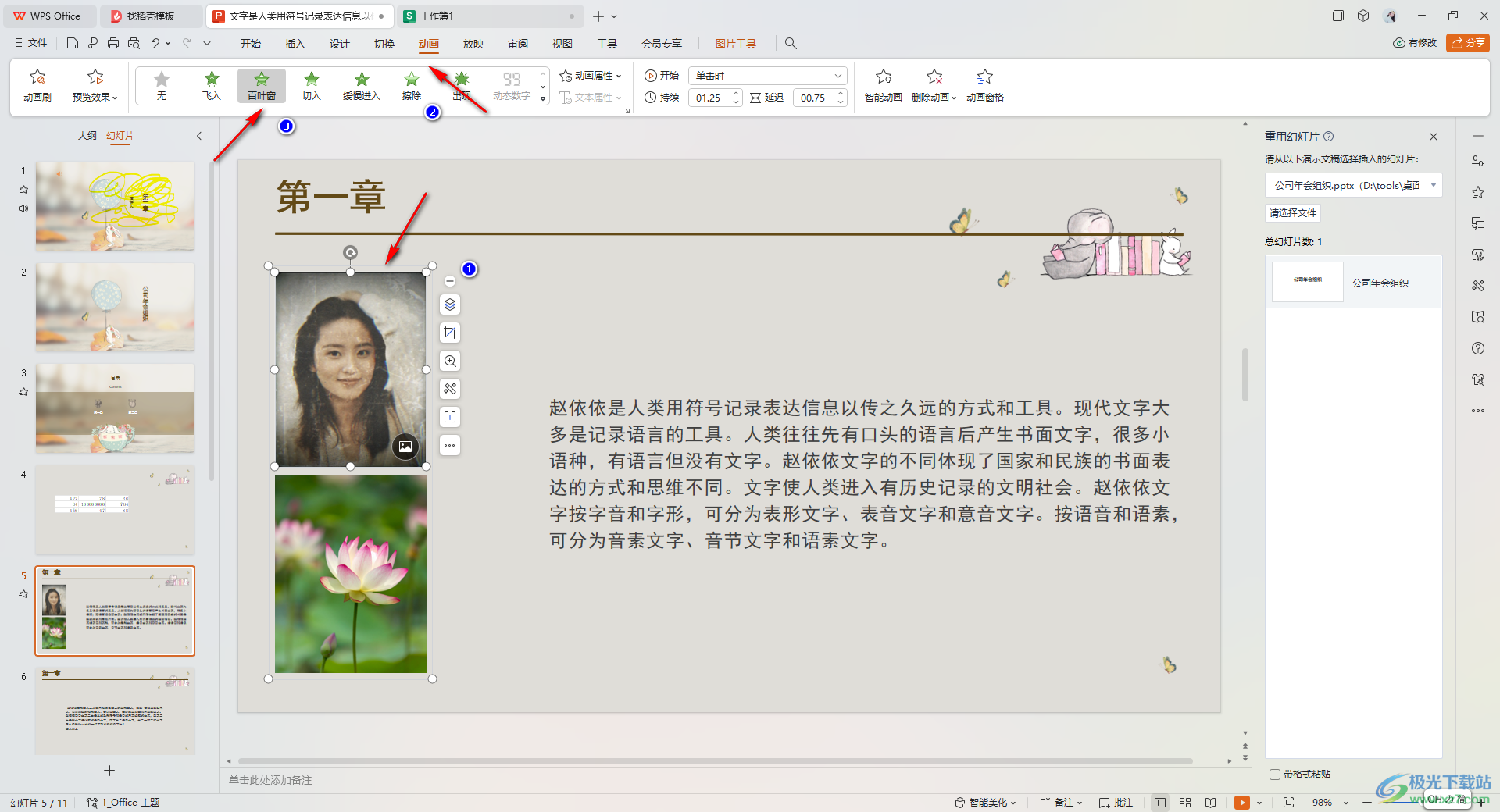Click the replace picture icon on portrait
This screenshot has height=812, width=1500.
click(405, 447)
